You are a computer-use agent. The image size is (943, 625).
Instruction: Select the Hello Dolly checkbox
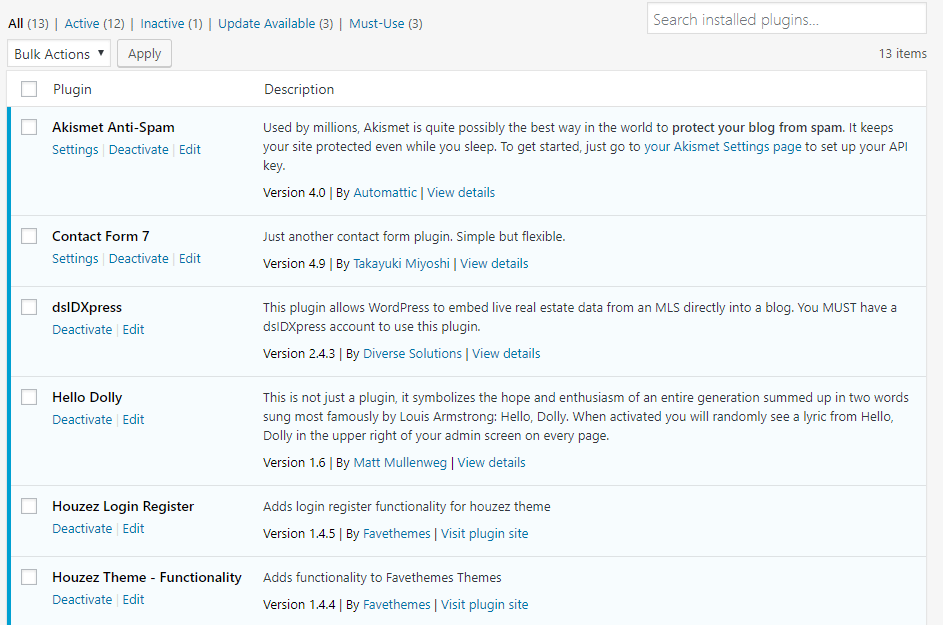point(29,397)
